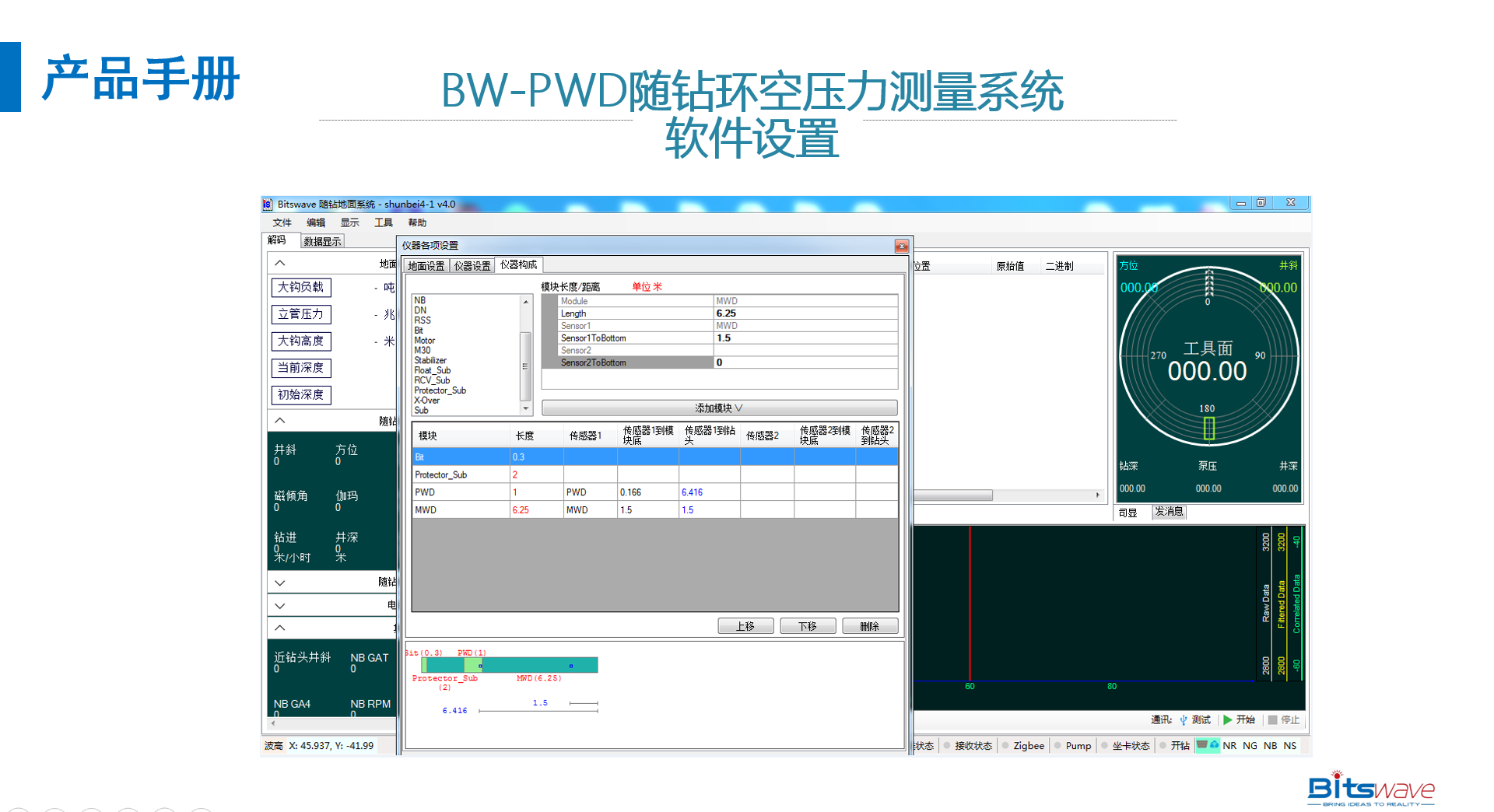
Task: Switch to the 发消息 tab
Action: 1169,512
